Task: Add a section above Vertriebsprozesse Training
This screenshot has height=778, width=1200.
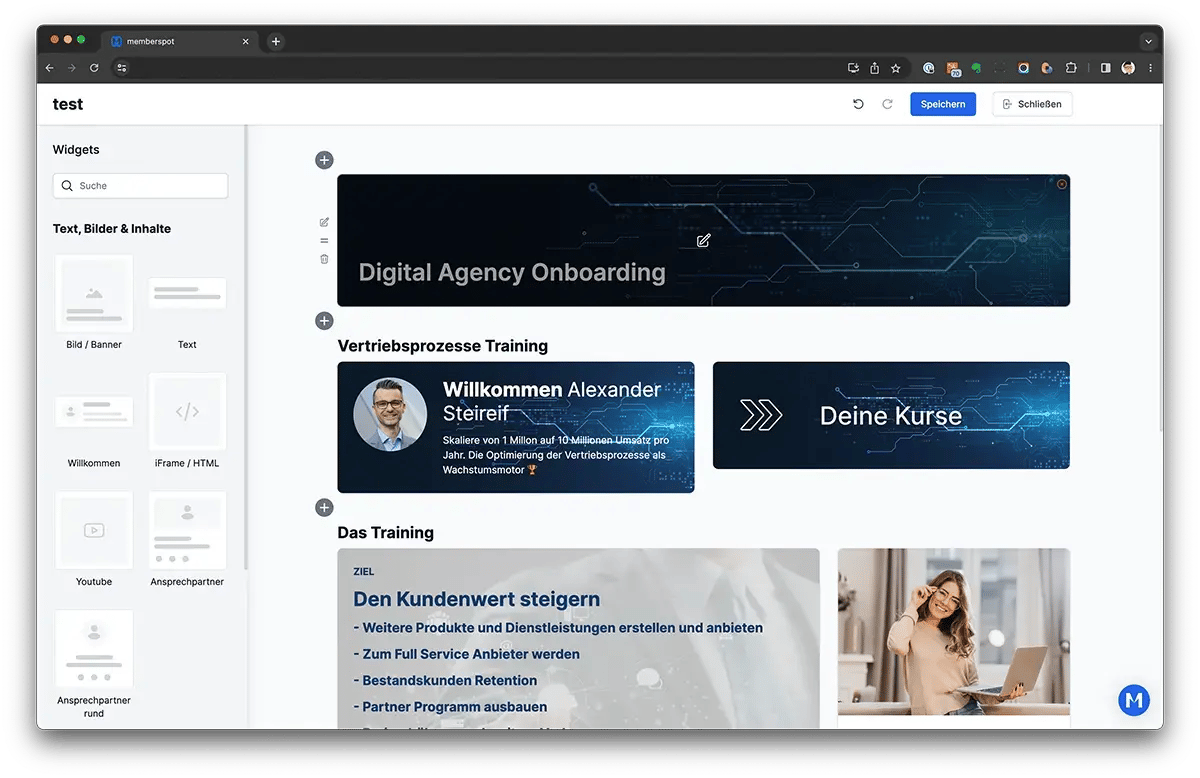Action: click(324, 321)
